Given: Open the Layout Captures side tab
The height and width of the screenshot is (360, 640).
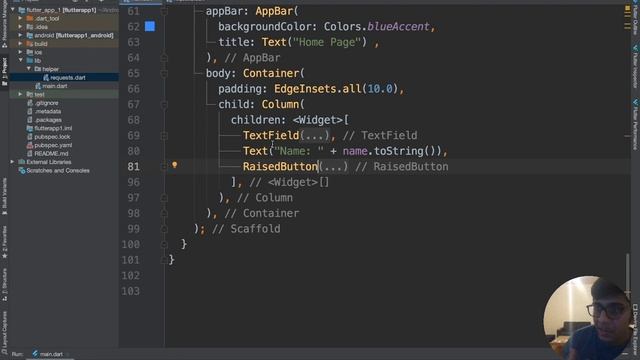Looking at the screenshot, I should click(x=4, y=333).
